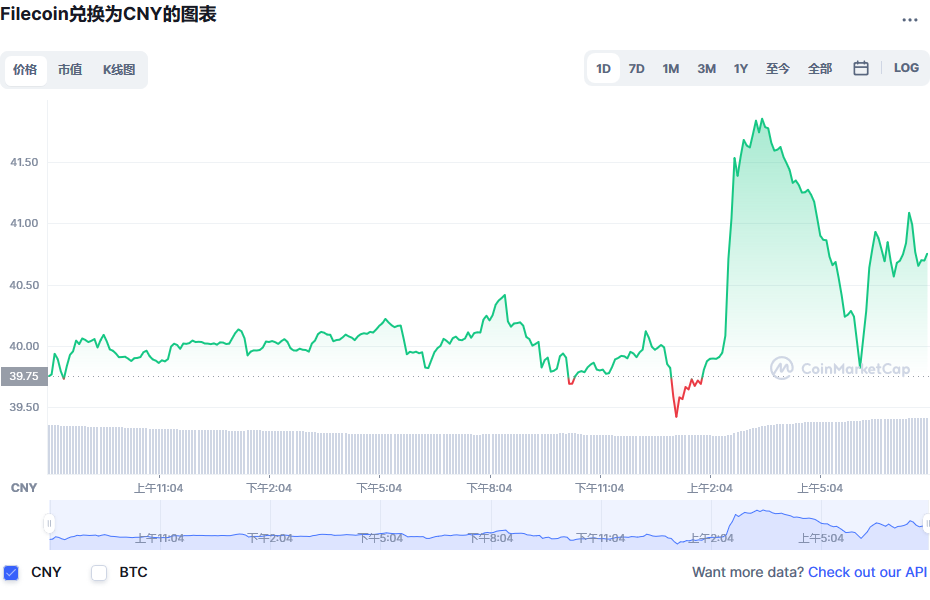This screenshot has height=600, width=930.
Task: Click the 39.50 y-axis label
Action: [x=24, y=407]
